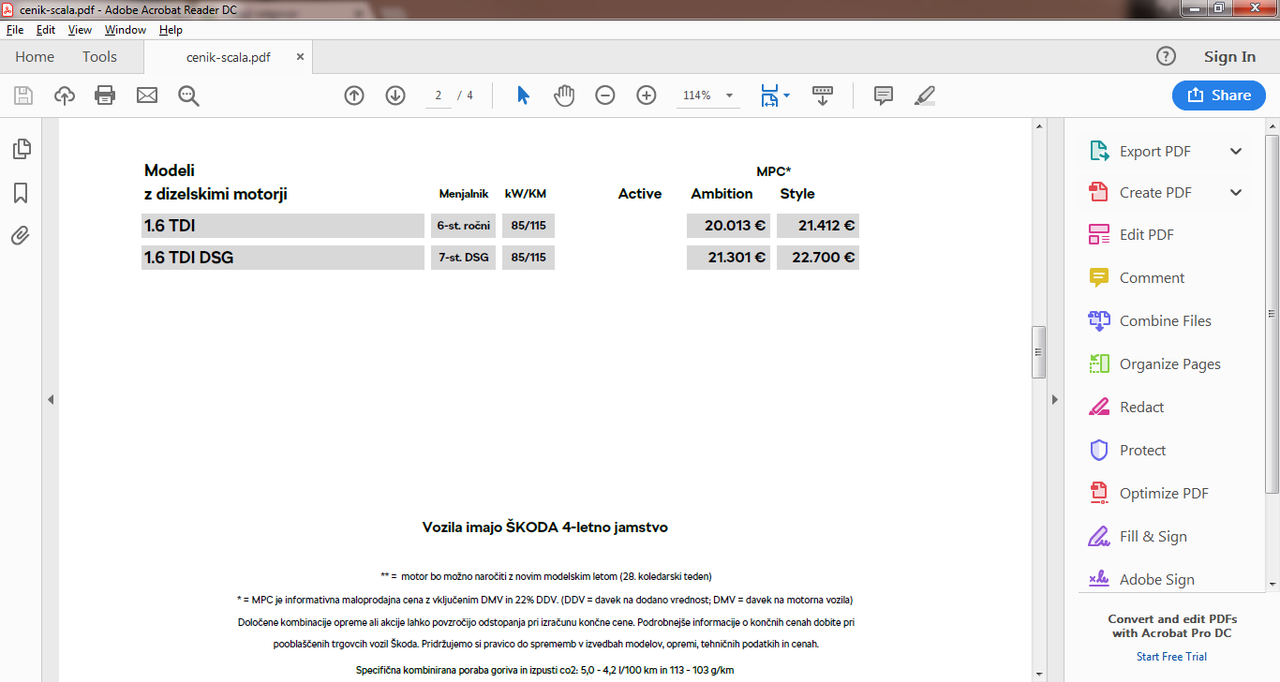Image resolution: width=1280 pixels, height=682 pixels.
Task: Click Start Free Trial link
Action: 1171,656
